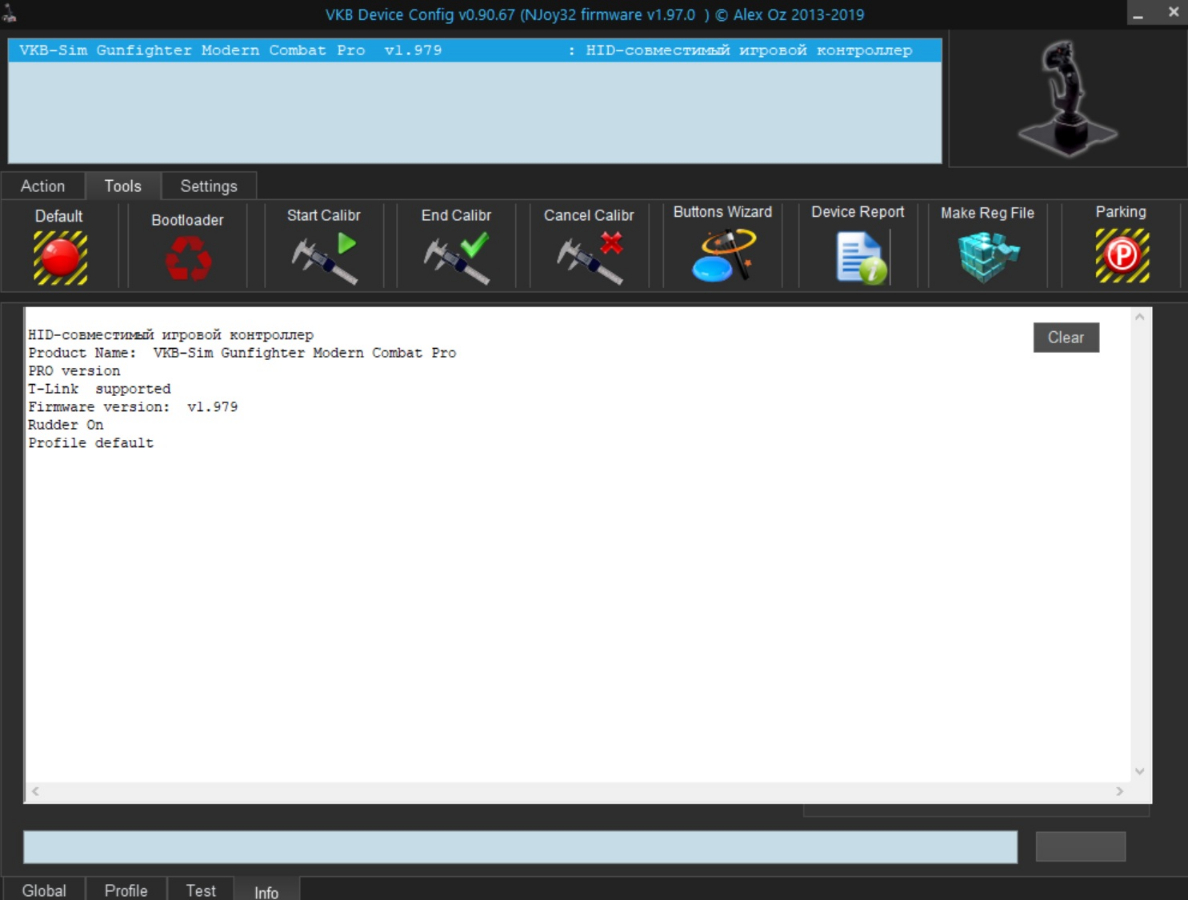This screenshot has height=900, width=1188.
Task: Close the VKB Device Config window
Action: pyautogui.click(x=1173, y=12)
